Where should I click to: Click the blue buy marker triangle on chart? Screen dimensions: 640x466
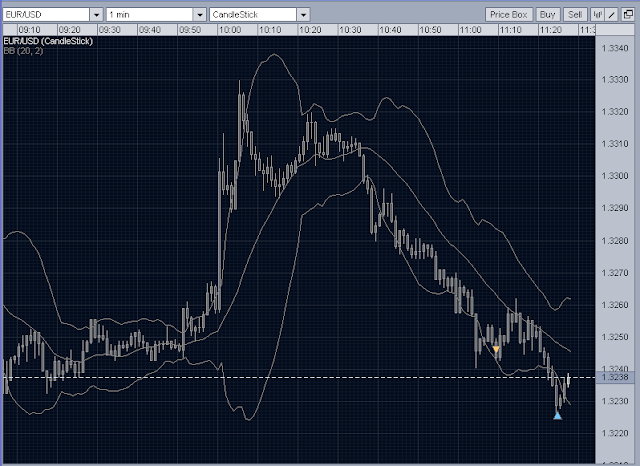point(558,416)
